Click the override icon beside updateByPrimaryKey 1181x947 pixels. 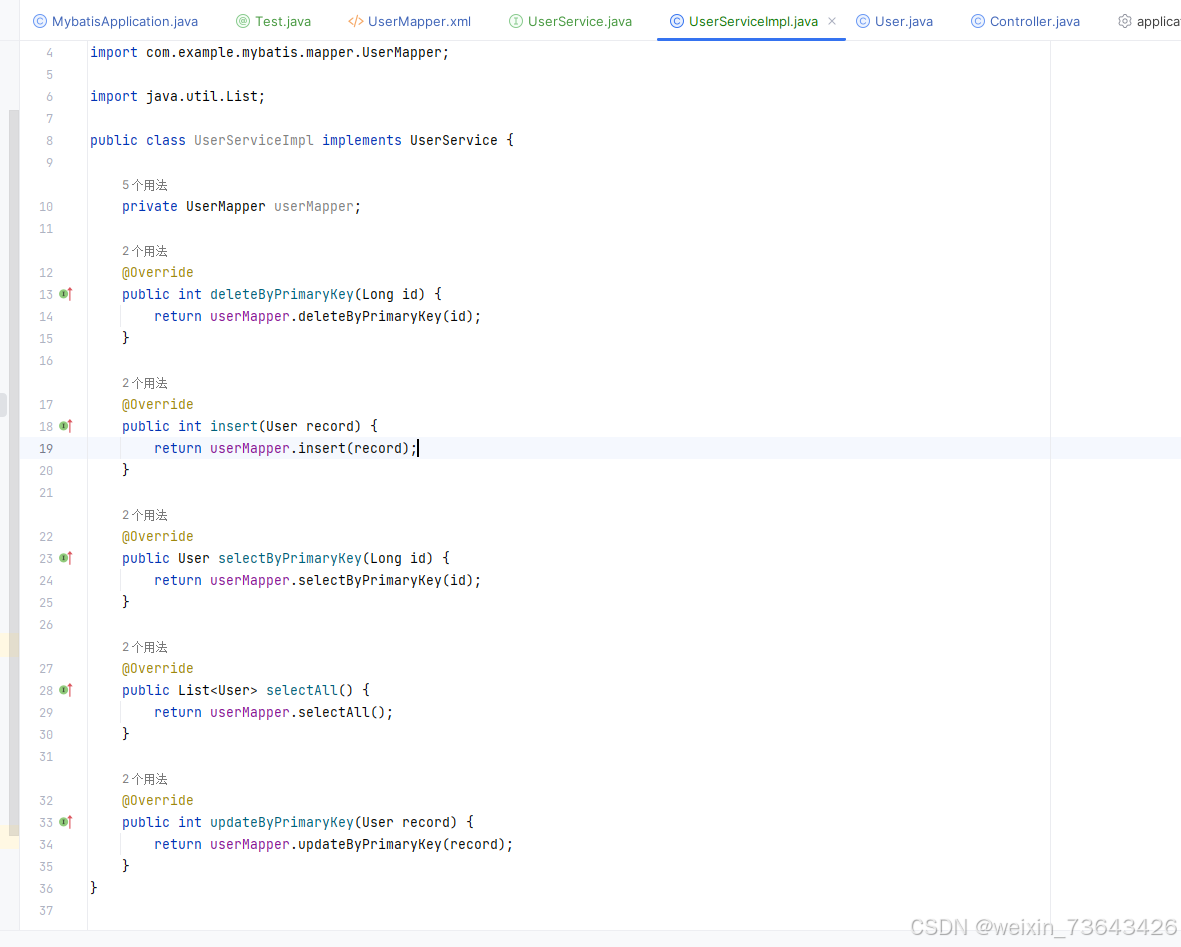65,822
